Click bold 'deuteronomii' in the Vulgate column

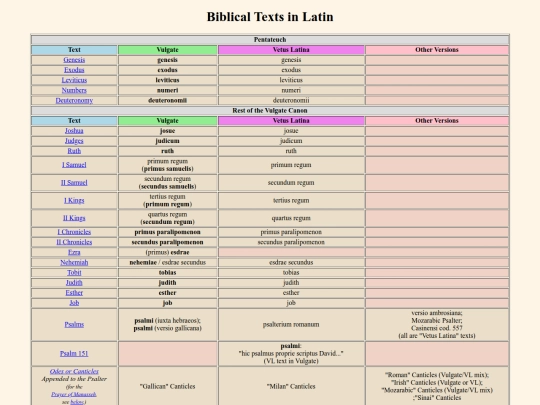pyautogui.click(x=167, y=101)
